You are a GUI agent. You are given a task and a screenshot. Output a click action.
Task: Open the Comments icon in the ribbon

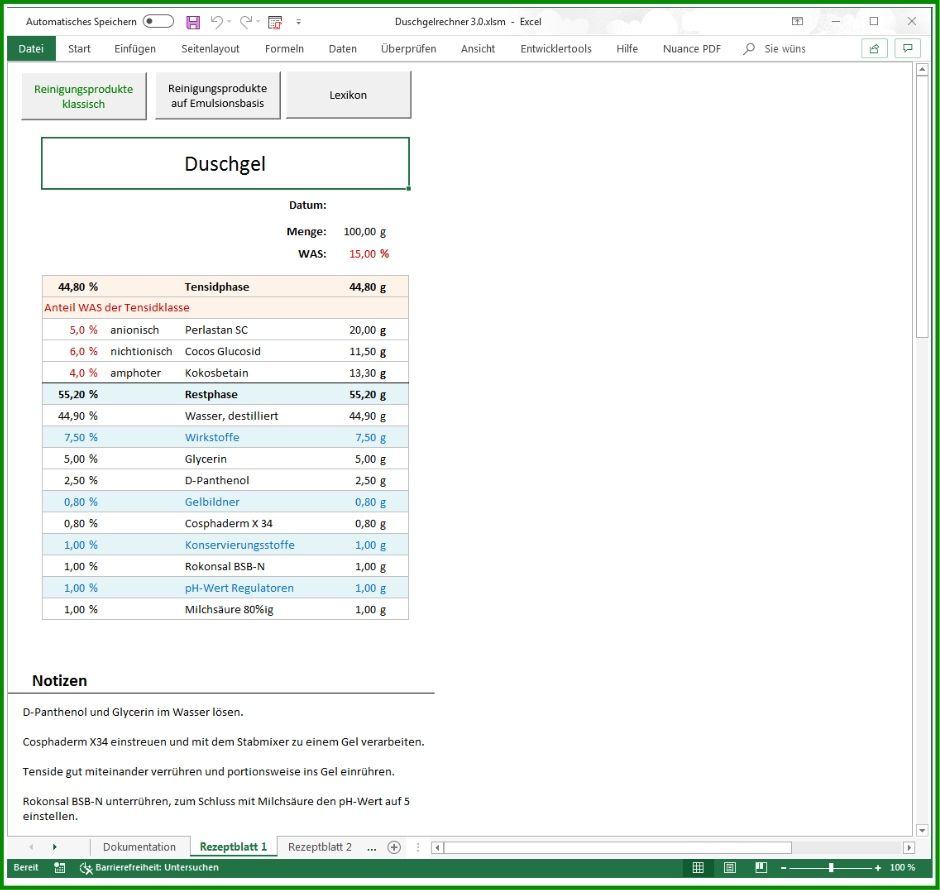click(x=908, y=49)
